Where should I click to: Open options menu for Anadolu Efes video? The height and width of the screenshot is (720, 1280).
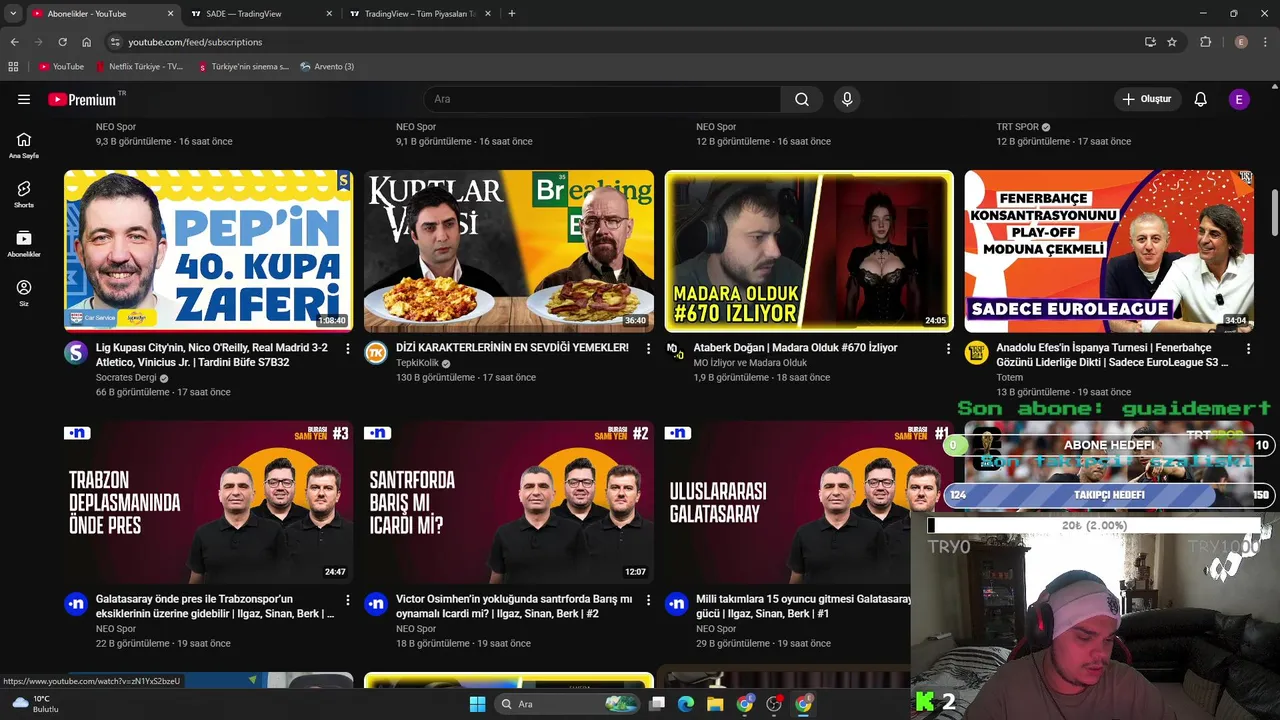tap(1248, 348)
